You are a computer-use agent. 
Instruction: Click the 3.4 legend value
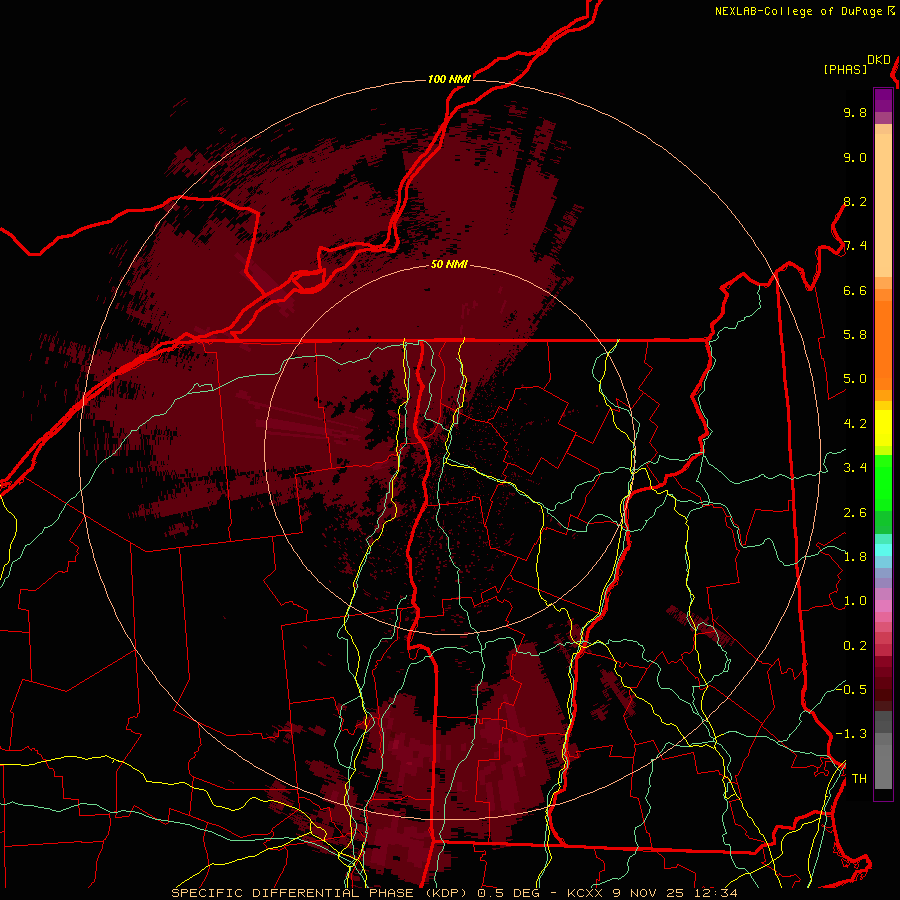[855, 468]
